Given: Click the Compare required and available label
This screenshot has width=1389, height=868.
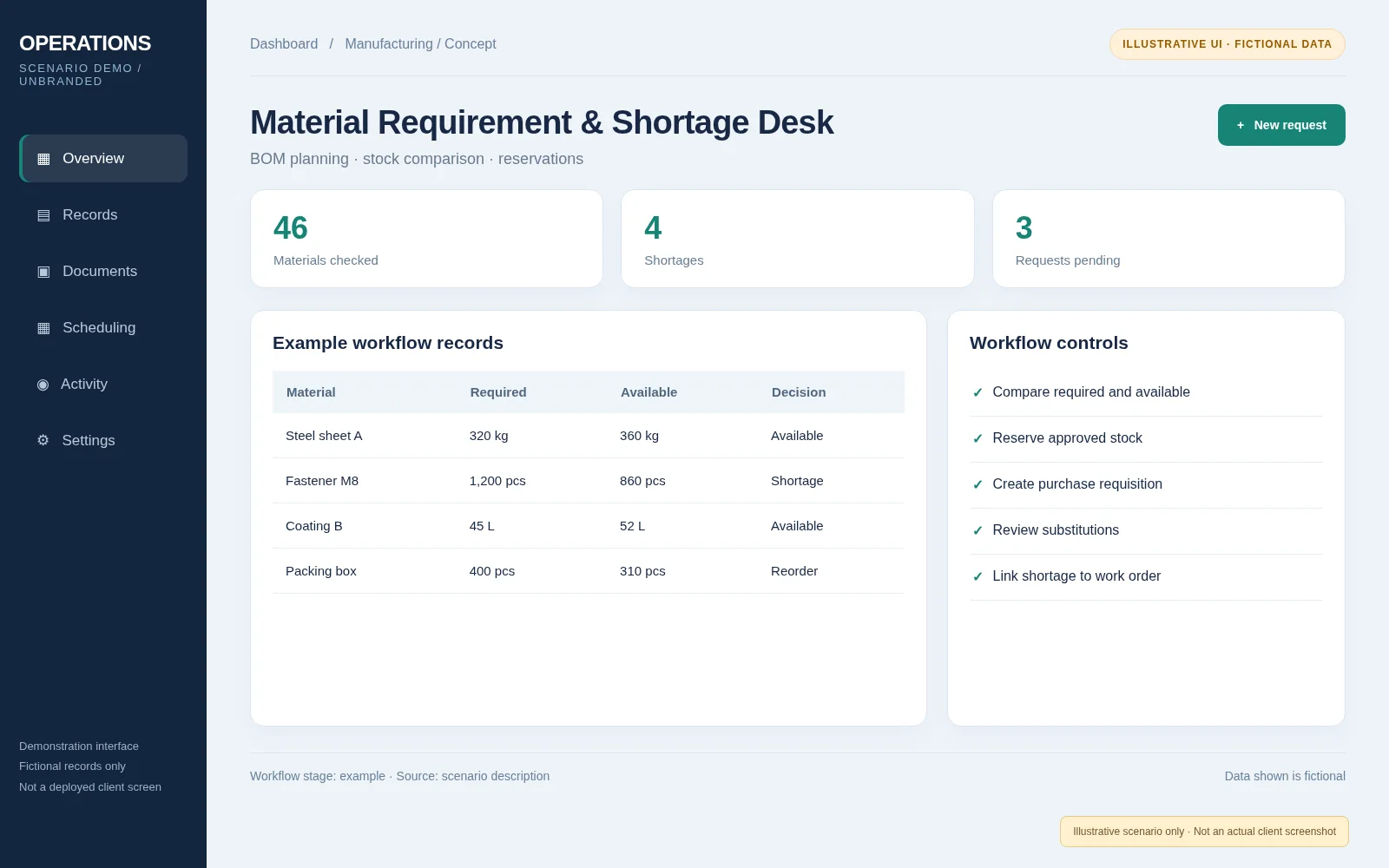Looking at the screenshot, I should click(x=1091, y=392).
